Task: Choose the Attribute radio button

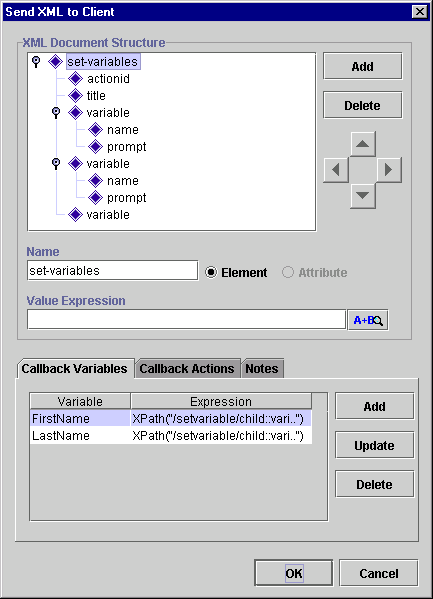Action: (288, 272)
